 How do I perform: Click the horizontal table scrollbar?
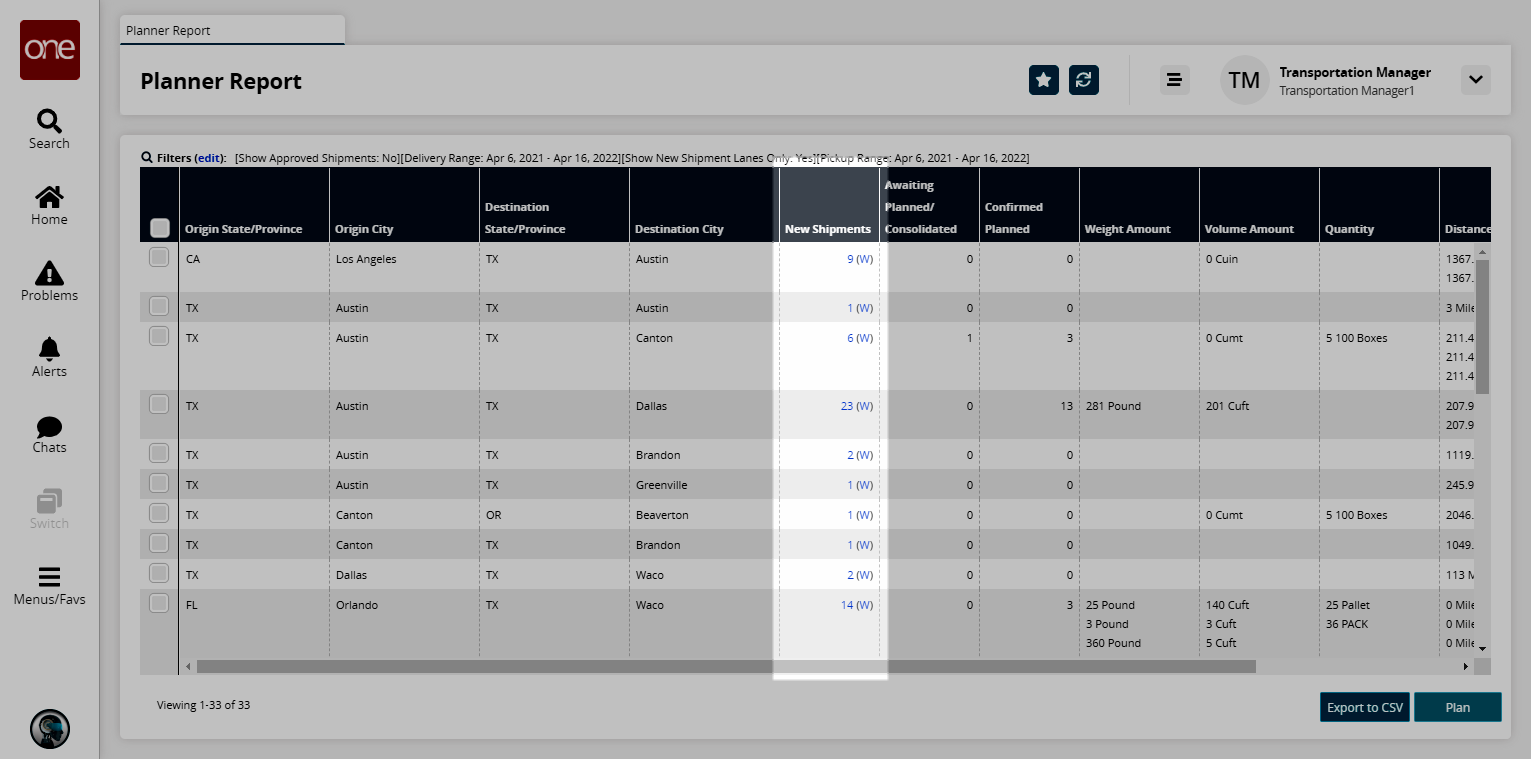tap(725, 666)
